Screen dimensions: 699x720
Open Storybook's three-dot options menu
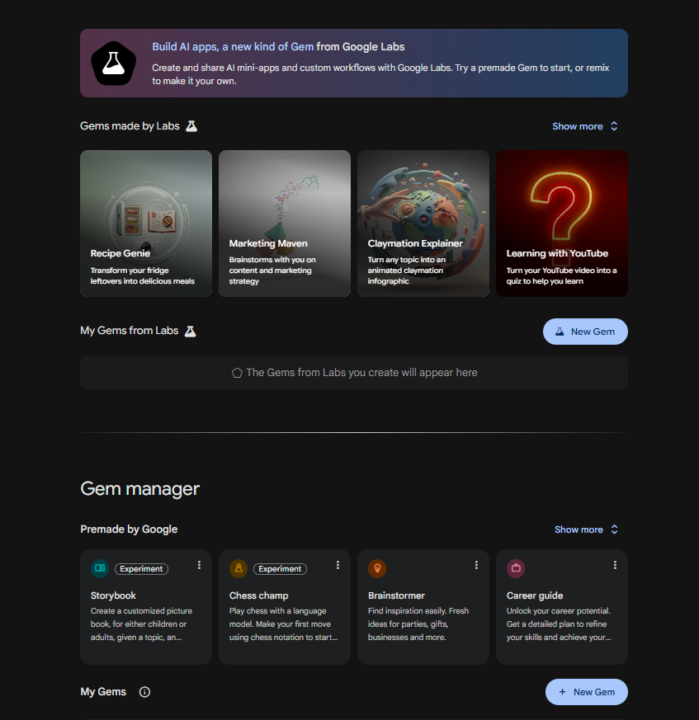199,566
